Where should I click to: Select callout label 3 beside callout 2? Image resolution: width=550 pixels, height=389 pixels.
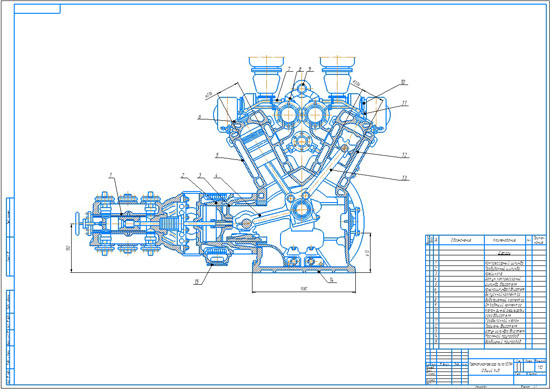click(200, 175)
